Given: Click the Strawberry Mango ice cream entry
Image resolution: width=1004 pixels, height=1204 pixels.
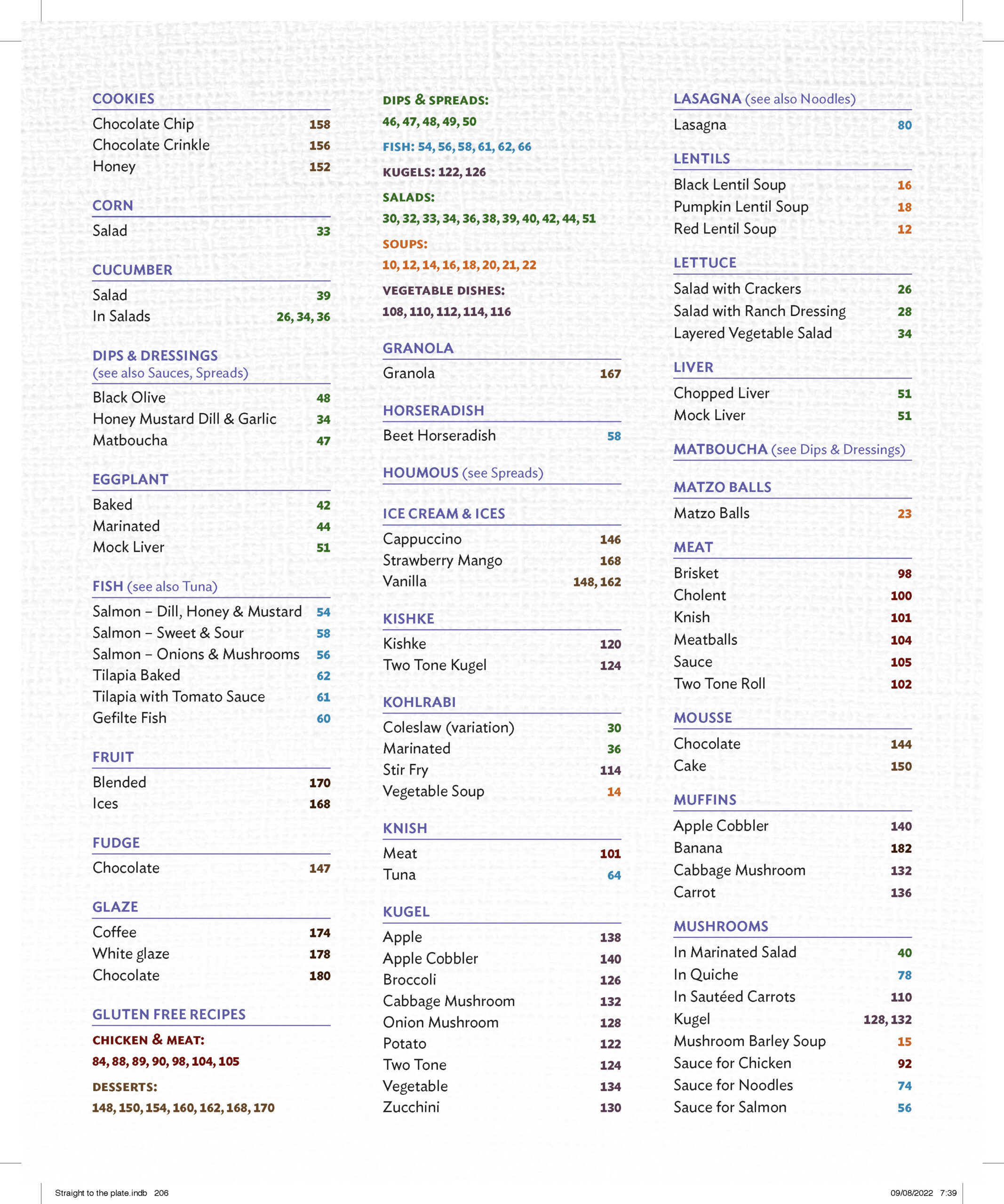Looking at the screenshot, I should (442, 560).
